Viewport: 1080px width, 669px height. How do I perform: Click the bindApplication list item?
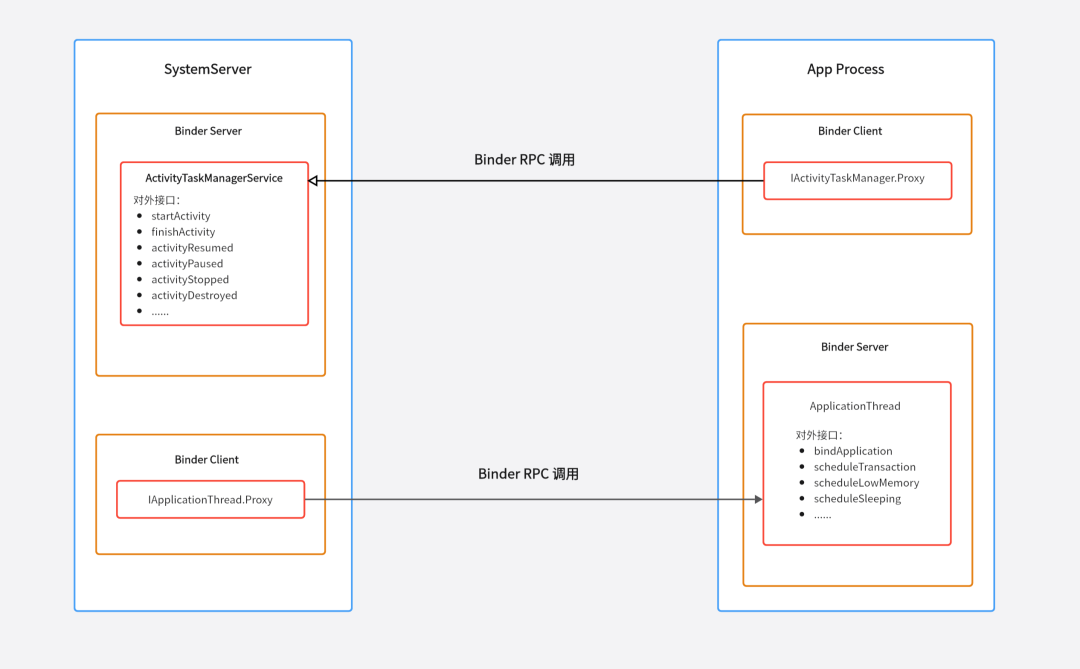[x=853, y=451]
